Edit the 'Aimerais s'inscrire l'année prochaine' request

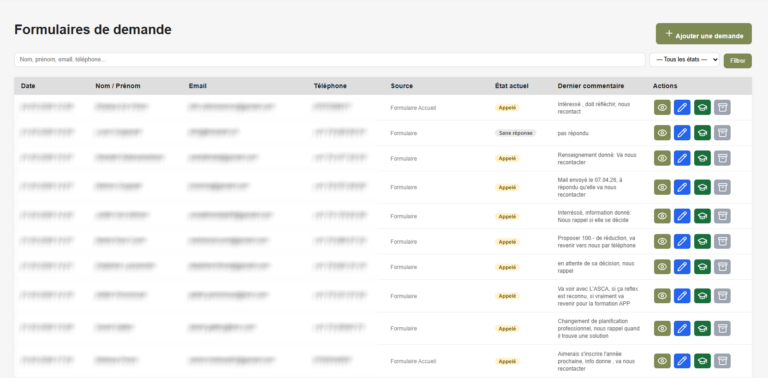(682, 361)
